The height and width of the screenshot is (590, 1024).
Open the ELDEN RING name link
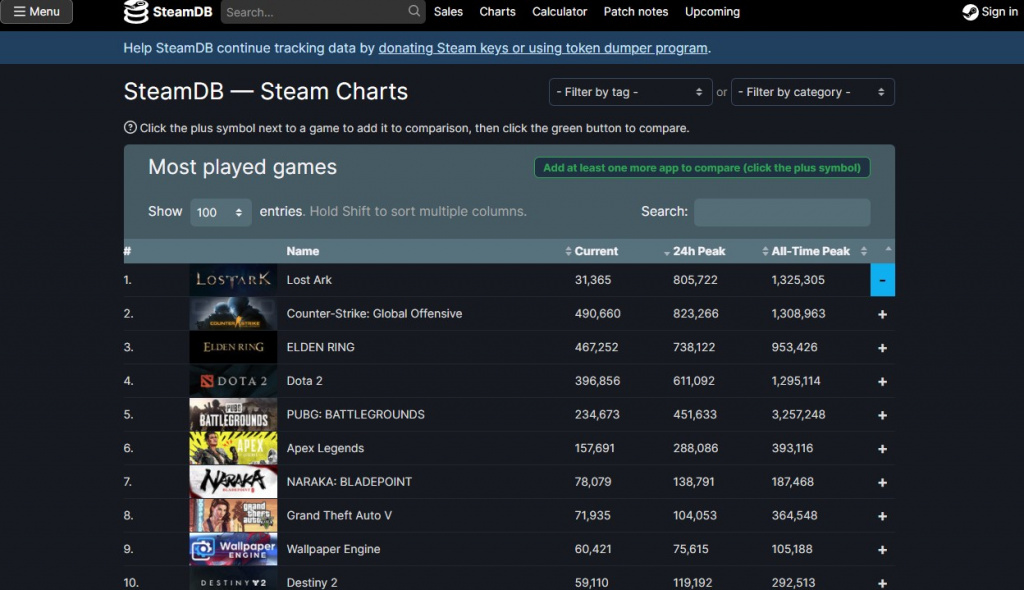coord(320,347)
